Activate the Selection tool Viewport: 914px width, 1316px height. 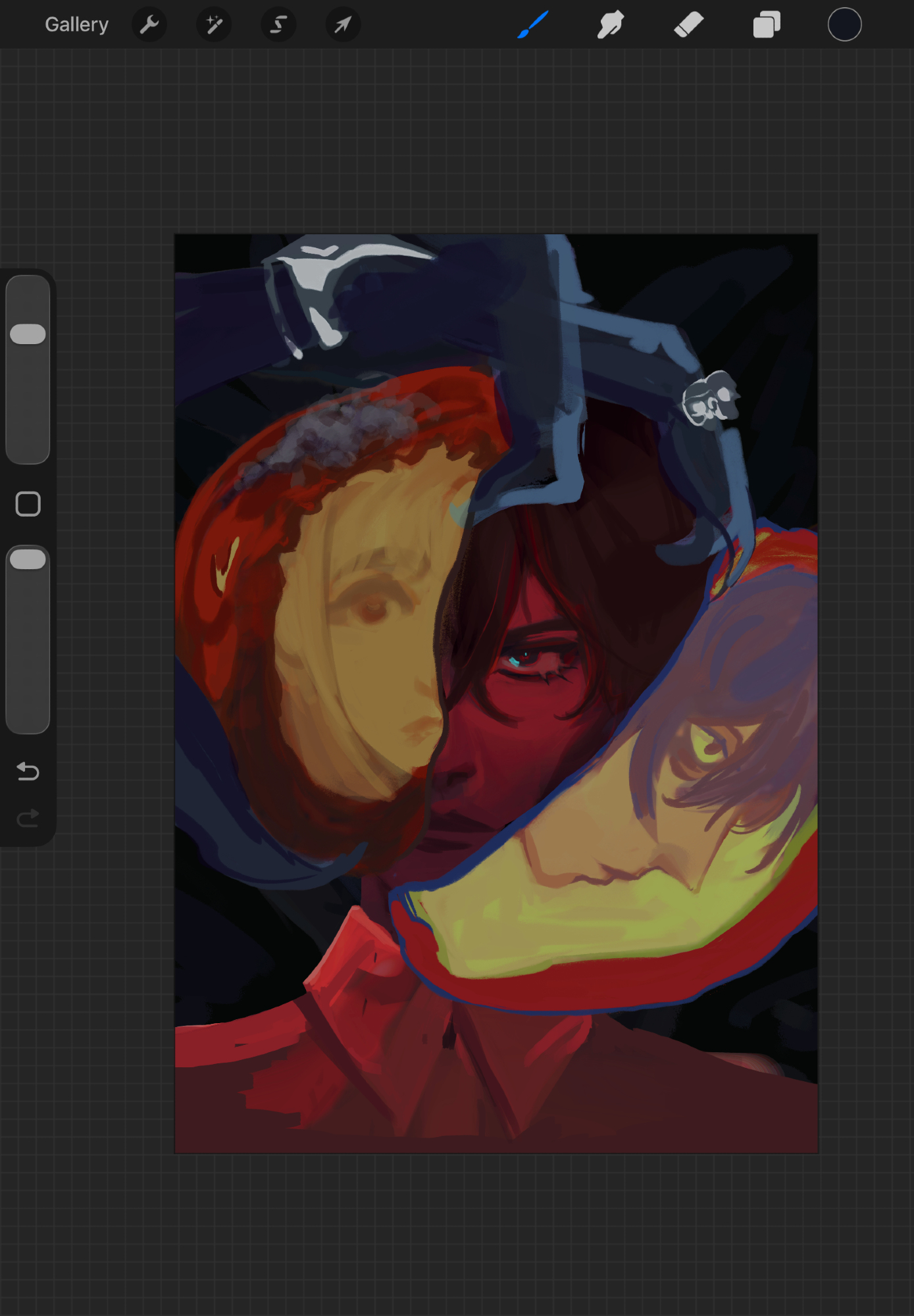tap(278, 25)
